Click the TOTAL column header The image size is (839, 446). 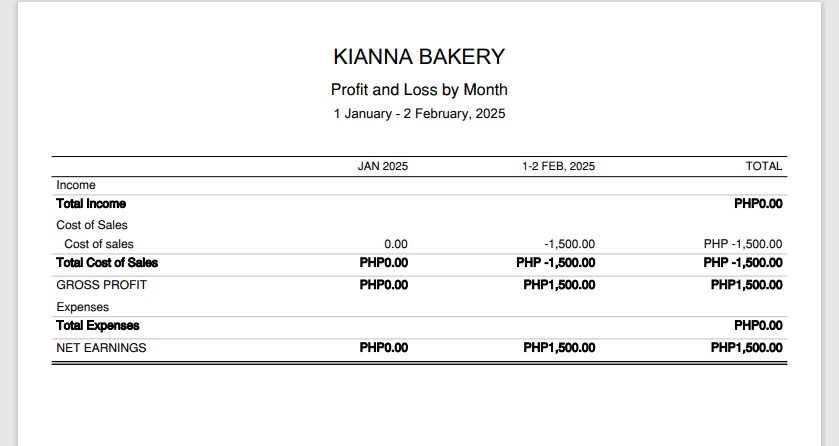[x=764, y=166]
